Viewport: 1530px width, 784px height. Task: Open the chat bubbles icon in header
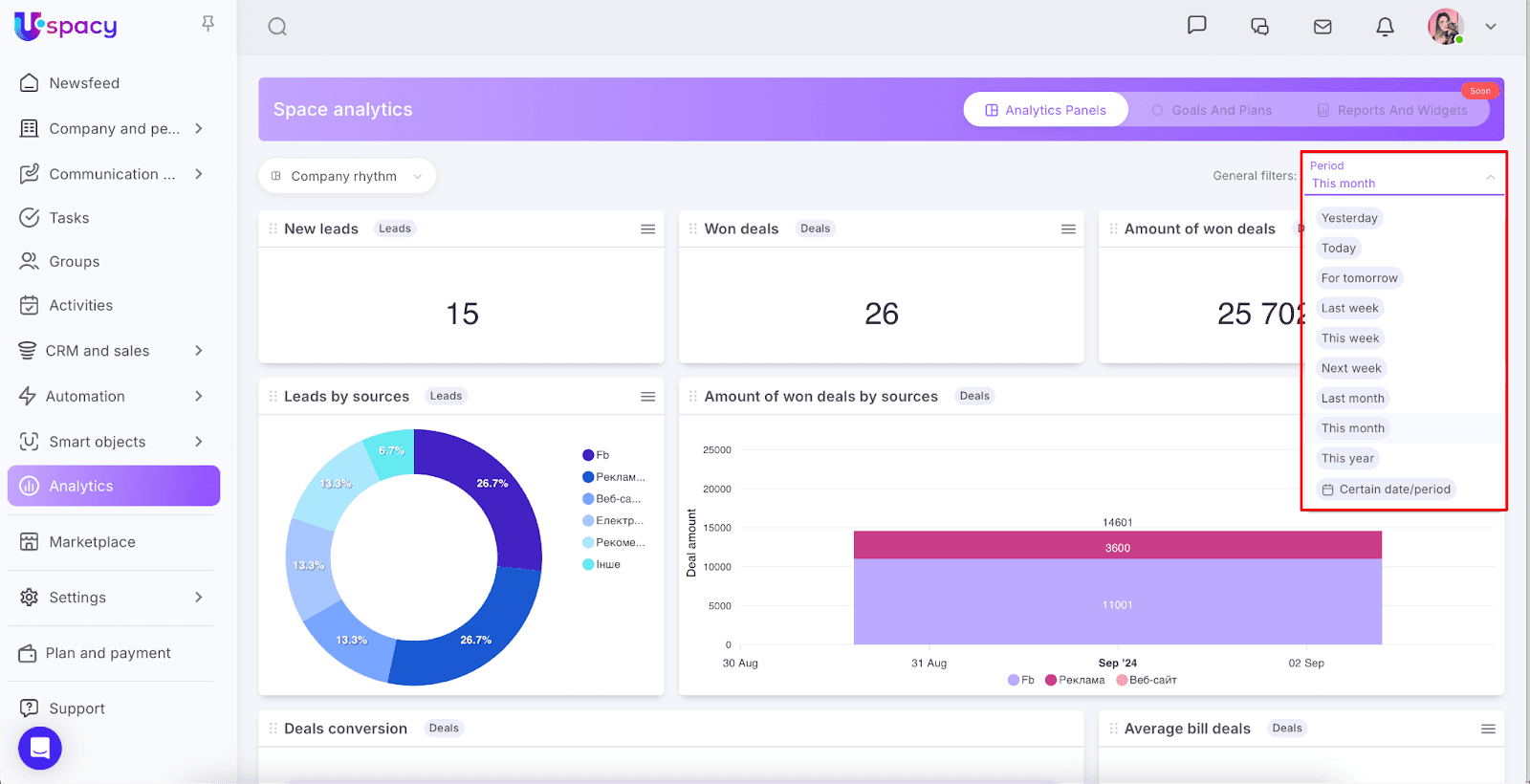tap(1259, 27)
